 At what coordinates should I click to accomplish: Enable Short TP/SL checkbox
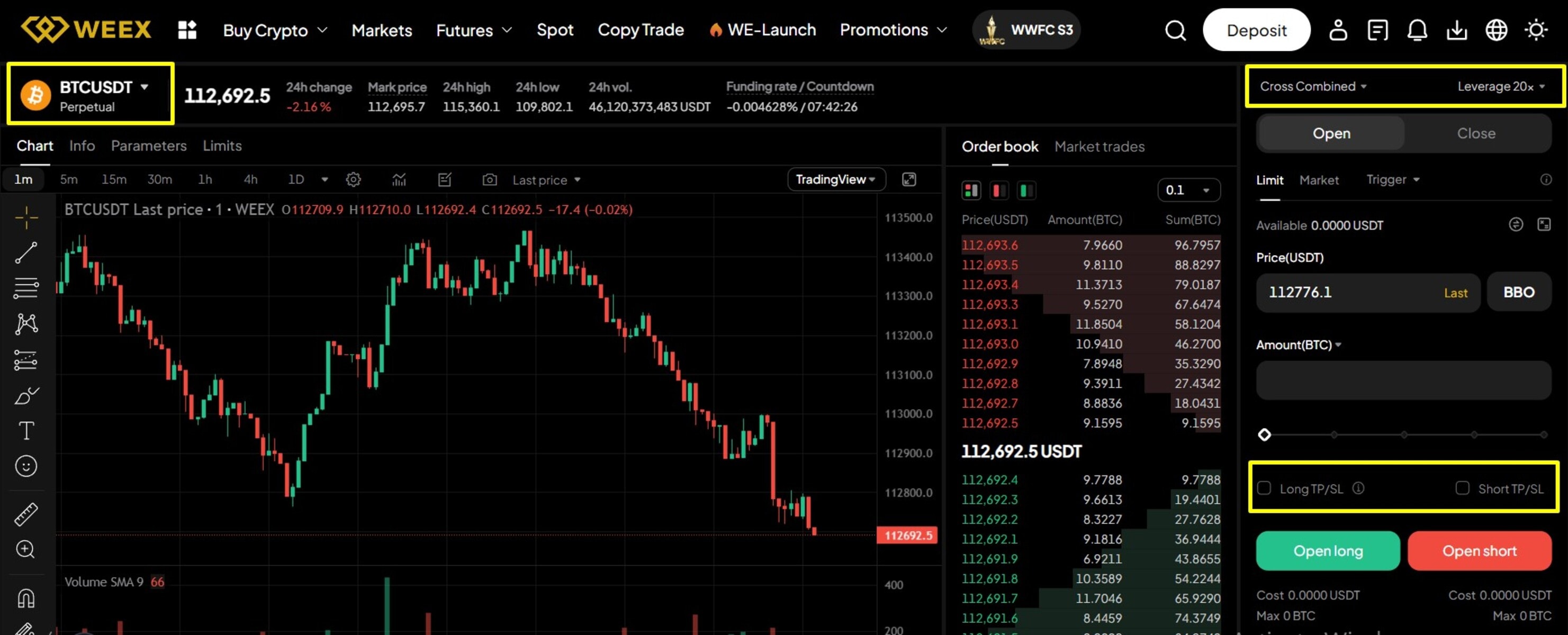point(1462,488)
